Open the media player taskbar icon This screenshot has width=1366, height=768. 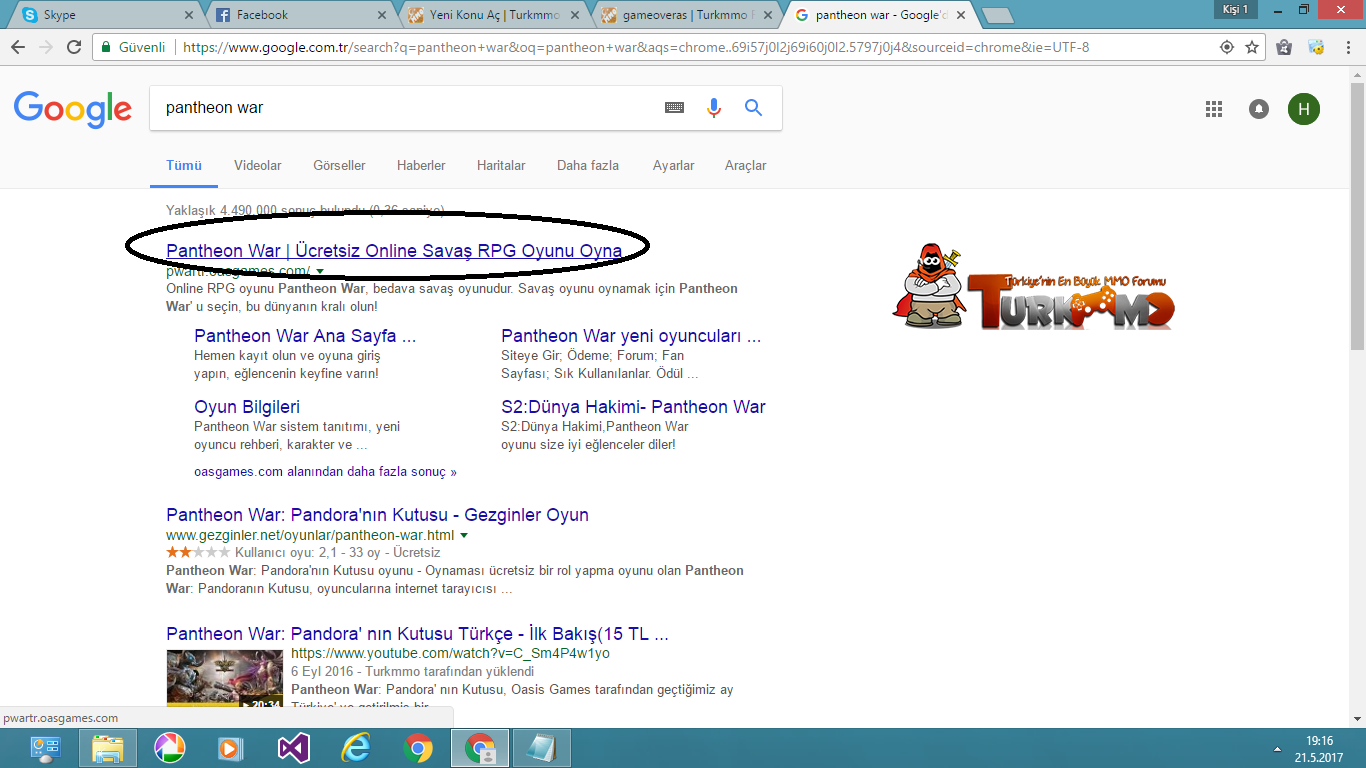click(x=231, y=748)
